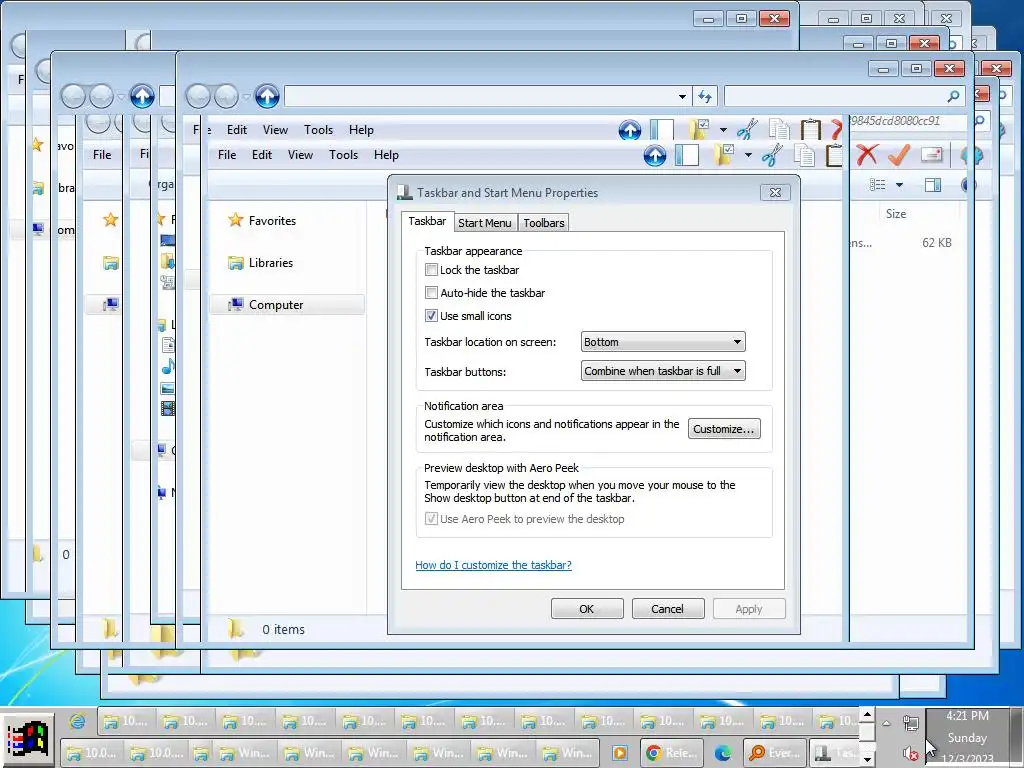Screen dimensions: 1024x768
Task: Open Media Player icon in taskbar
Action: click(x=619, y=753)
